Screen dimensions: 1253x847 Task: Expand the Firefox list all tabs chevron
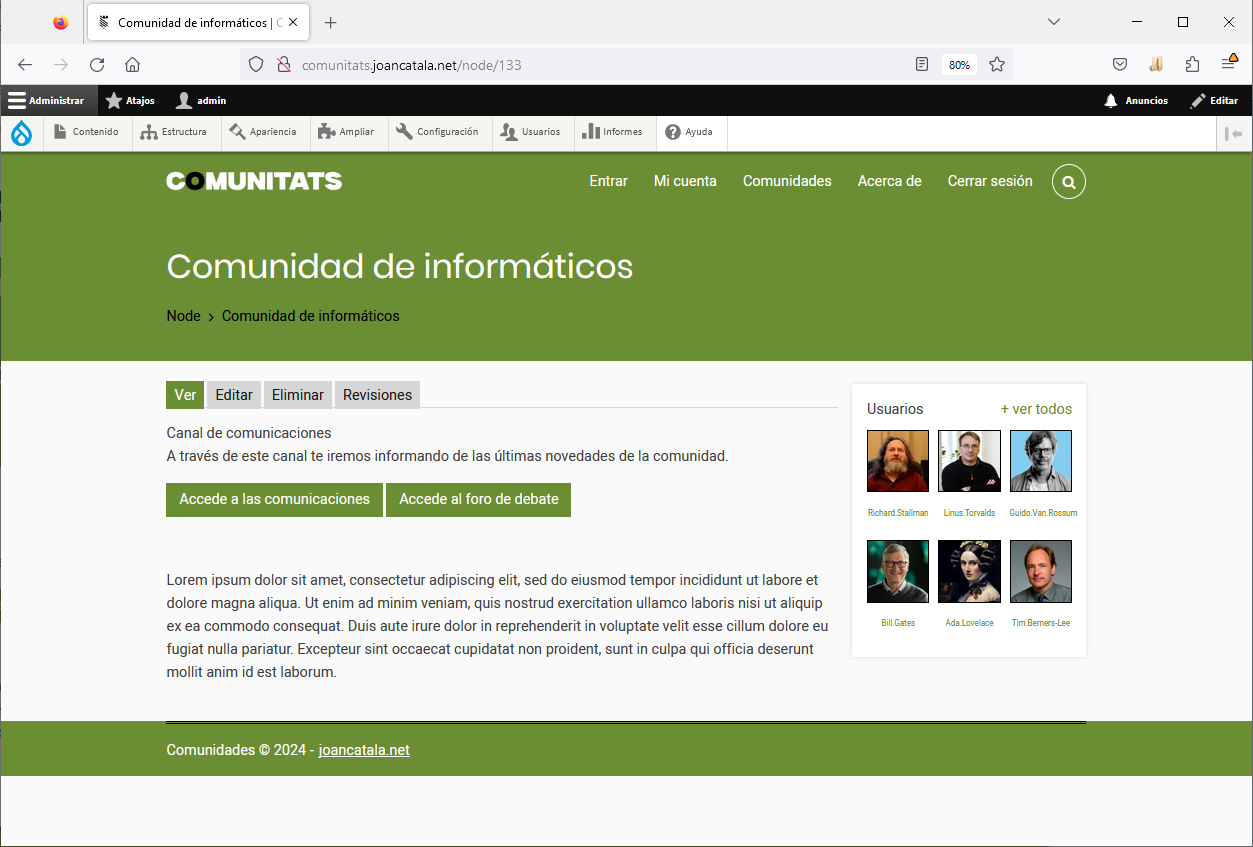1053,22
